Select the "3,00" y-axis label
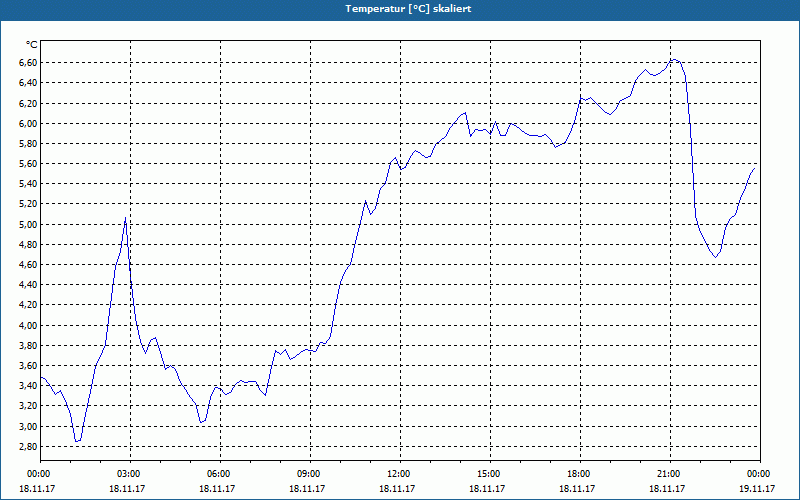Image resolution: width=800 pixels, height=500 pixels. (29, 427)
